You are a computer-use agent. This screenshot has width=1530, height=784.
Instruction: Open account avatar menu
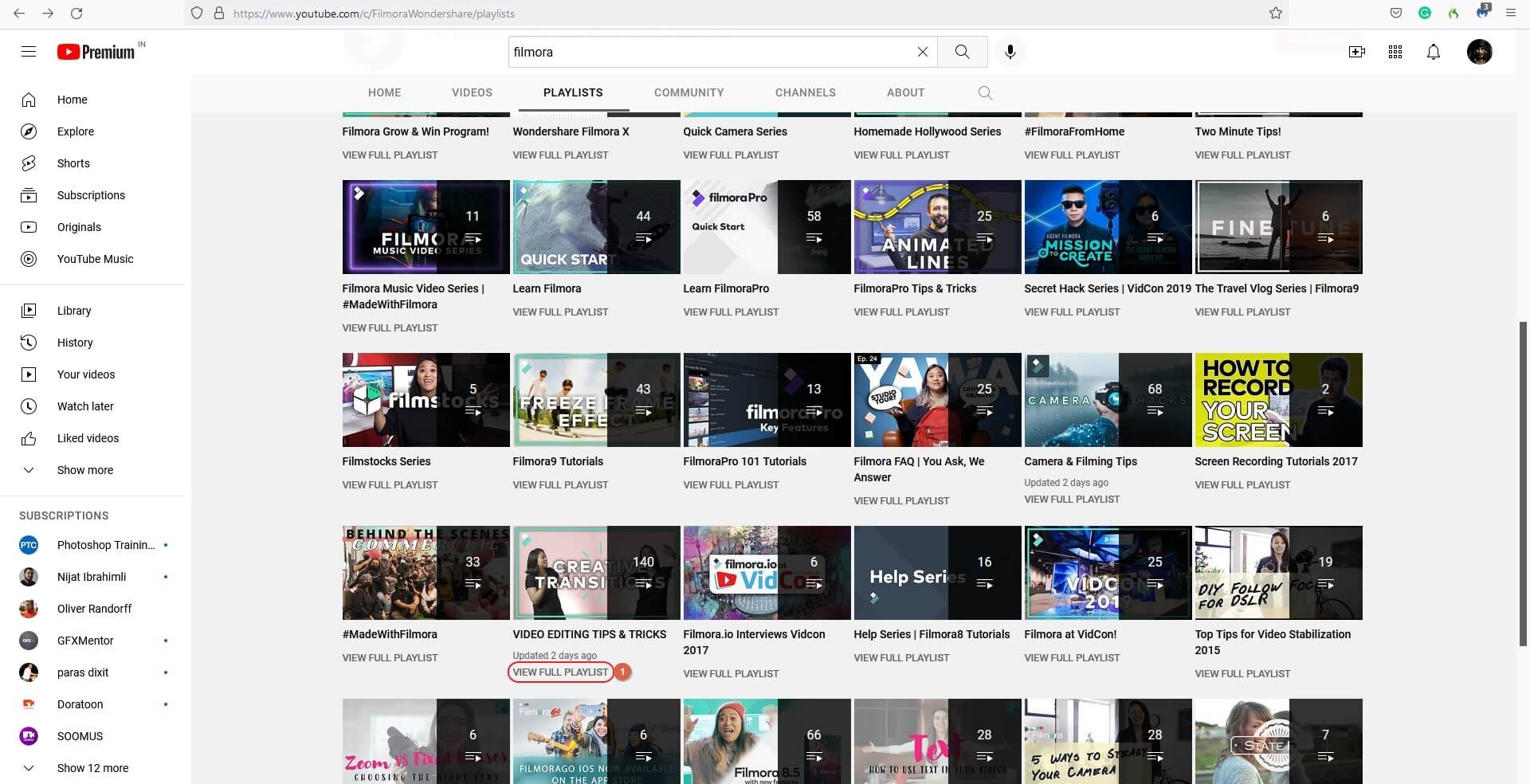1479,52
